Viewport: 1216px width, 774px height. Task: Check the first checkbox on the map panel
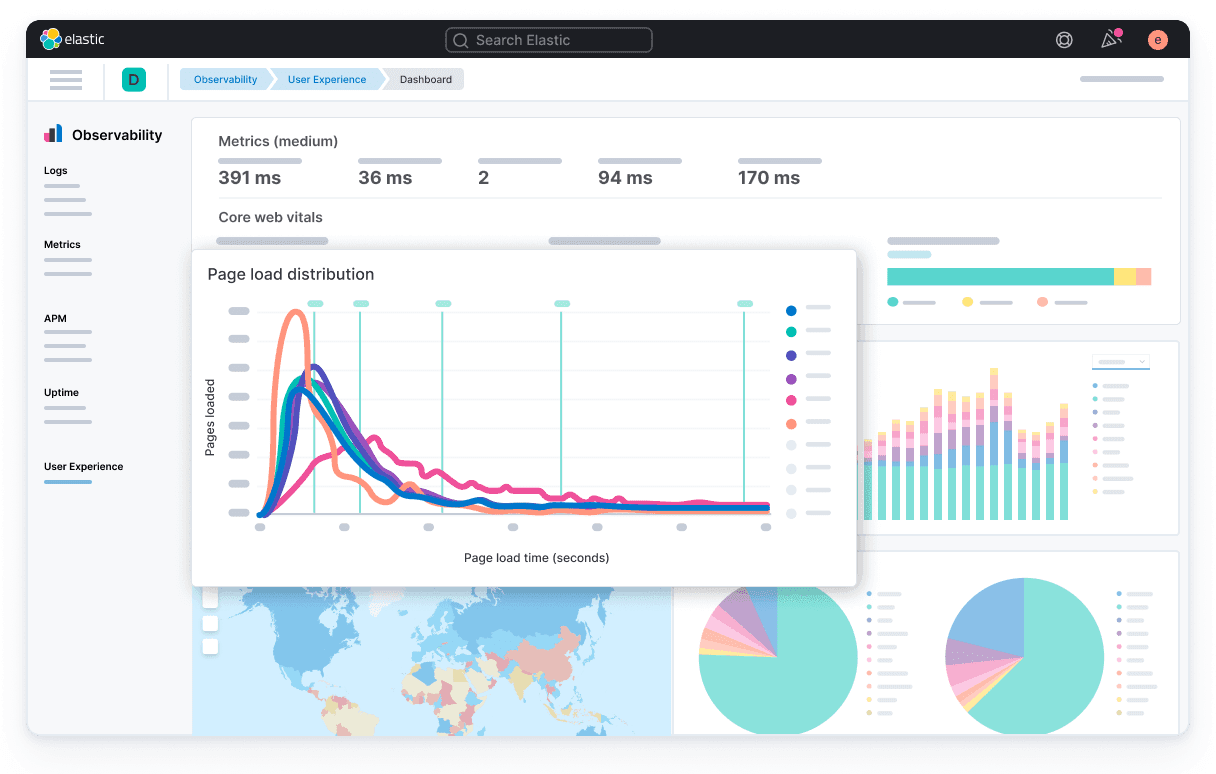210,598
